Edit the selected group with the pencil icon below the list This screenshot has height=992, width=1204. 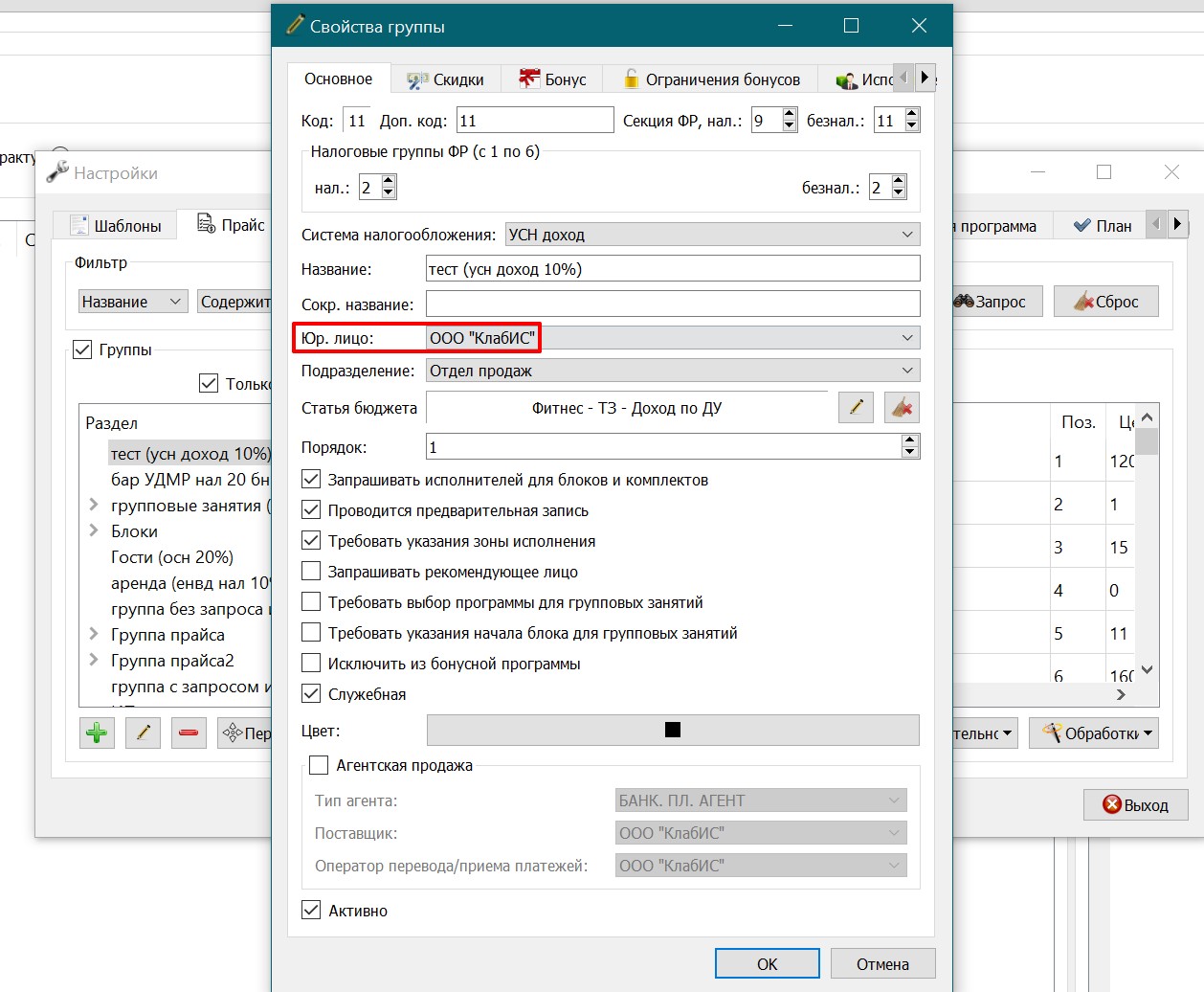tap(143, 733)
